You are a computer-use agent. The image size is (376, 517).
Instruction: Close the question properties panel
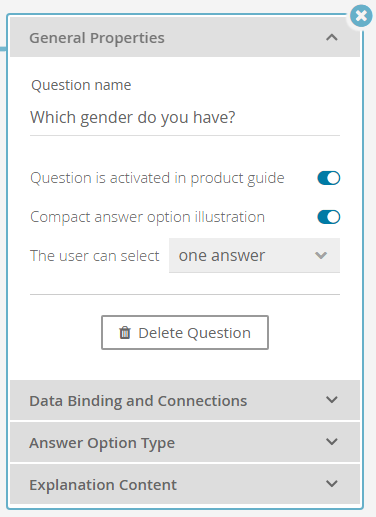361,16
